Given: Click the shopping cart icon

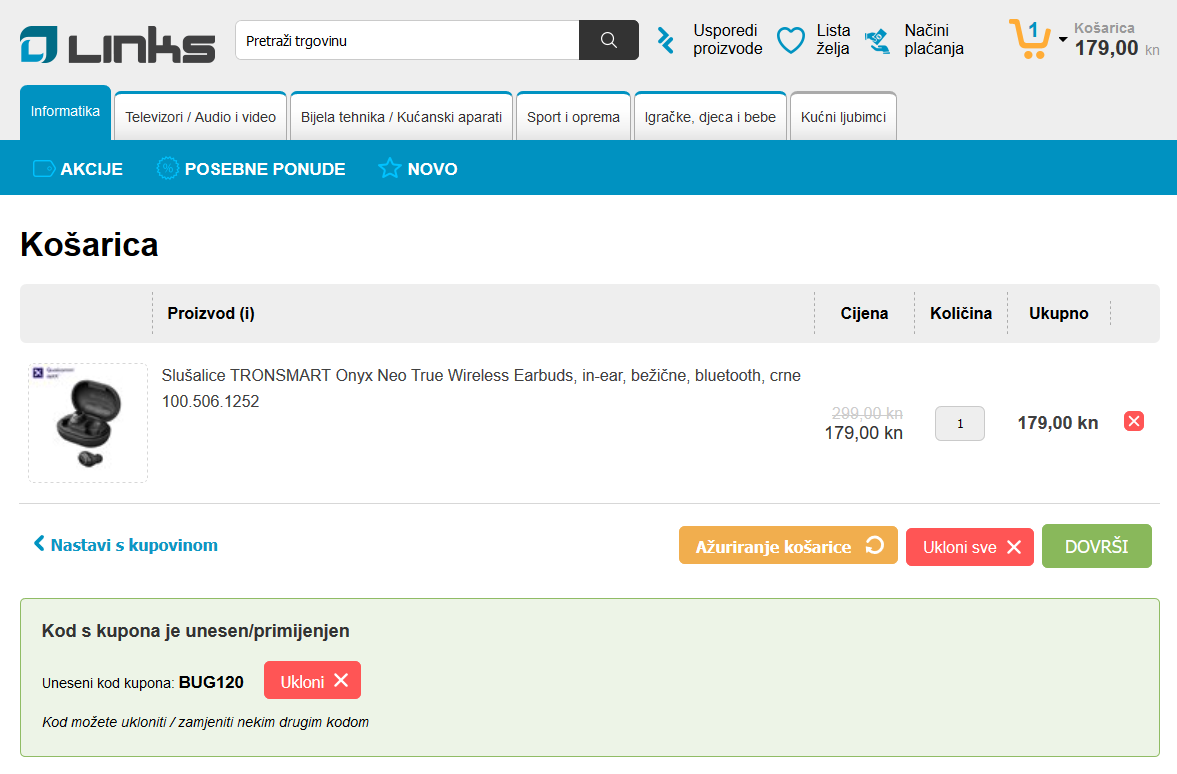Looking at the screenshot, I should (1028, 40).
